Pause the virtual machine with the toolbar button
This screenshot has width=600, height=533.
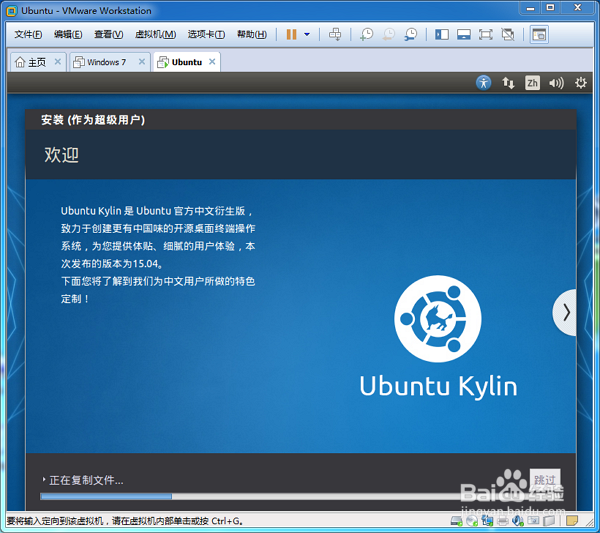pos(292,34)
